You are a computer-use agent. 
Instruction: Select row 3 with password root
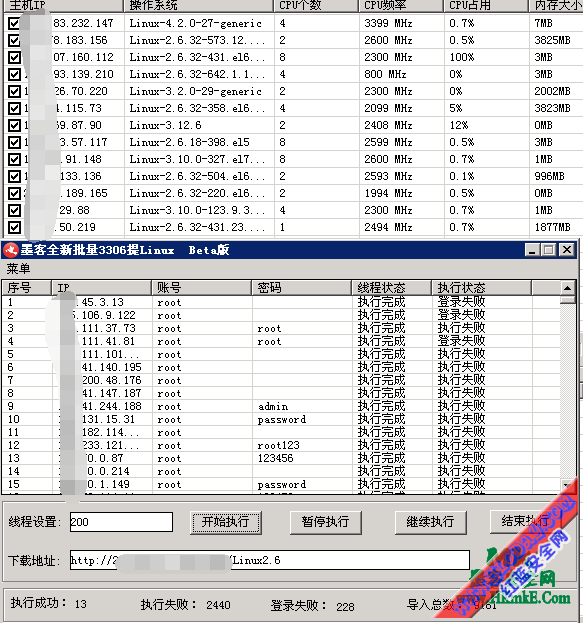(x=281, y=328)
